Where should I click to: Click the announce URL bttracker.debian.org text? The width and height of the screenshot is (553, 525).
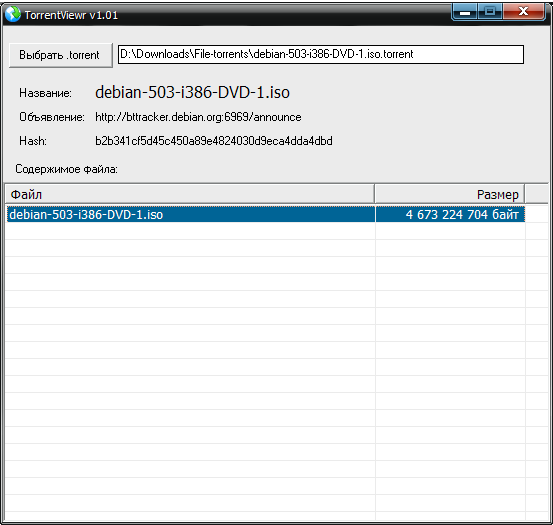[198, 117]
